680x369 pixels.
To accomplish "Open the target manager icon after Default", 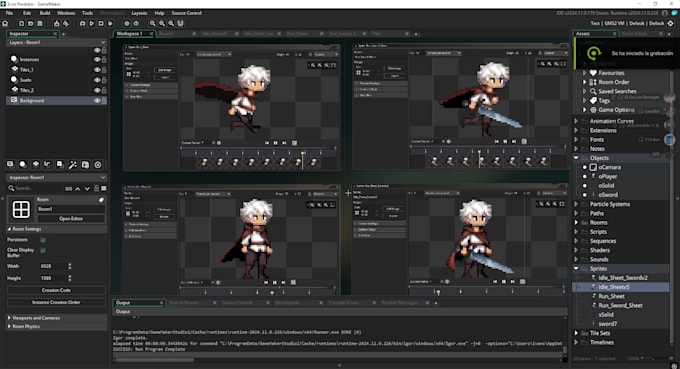I will pos(670,23).
